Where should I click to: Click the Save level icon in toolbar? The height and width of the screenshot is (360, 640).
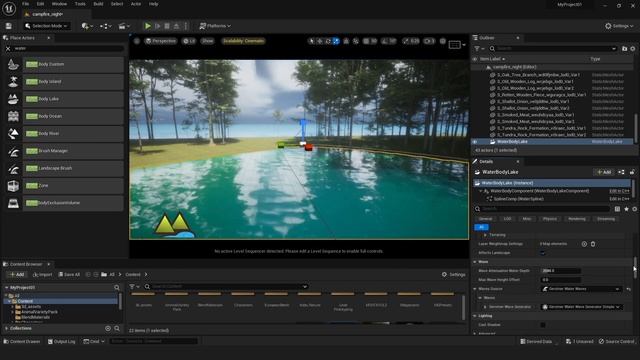(9, 26)
